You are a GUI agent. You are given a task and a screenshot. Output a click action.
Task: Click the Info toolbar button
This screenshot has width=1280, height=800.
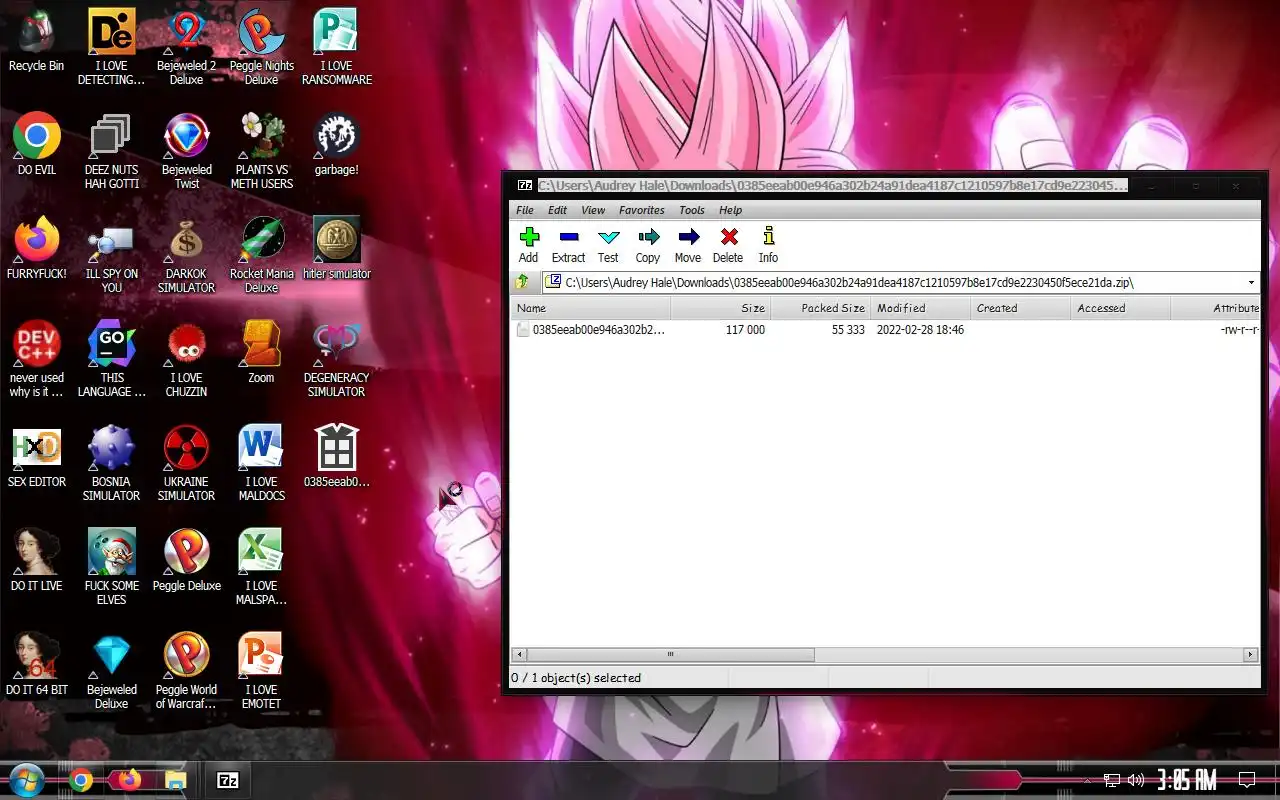[768, 245]
